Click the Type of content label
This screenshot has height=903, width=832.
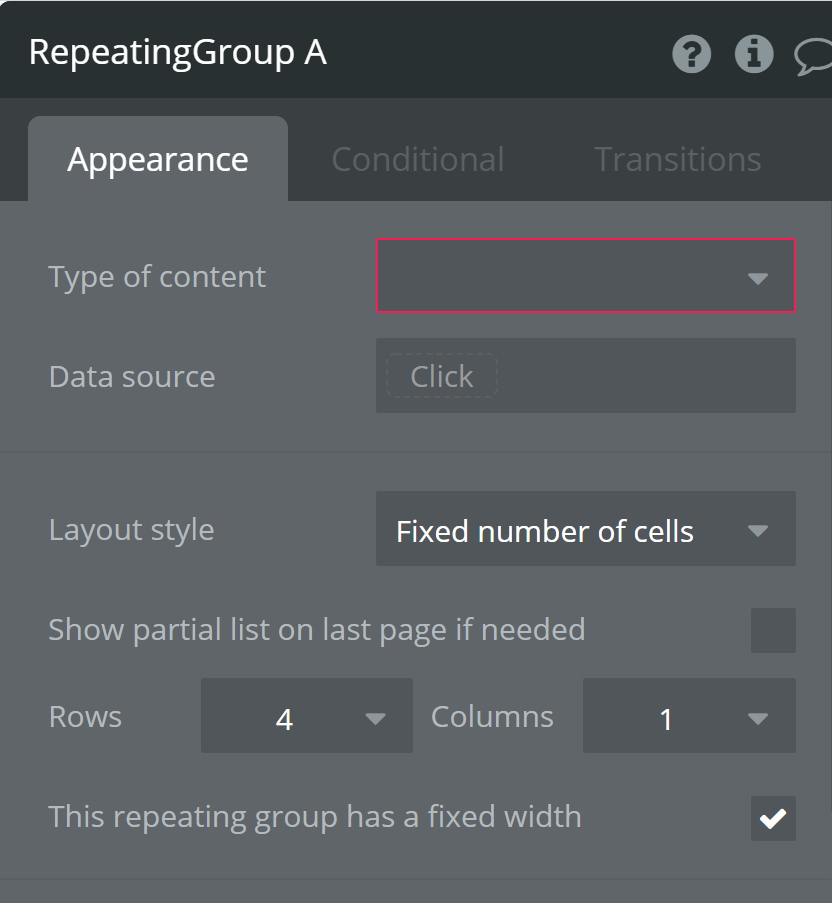[157, 277]
